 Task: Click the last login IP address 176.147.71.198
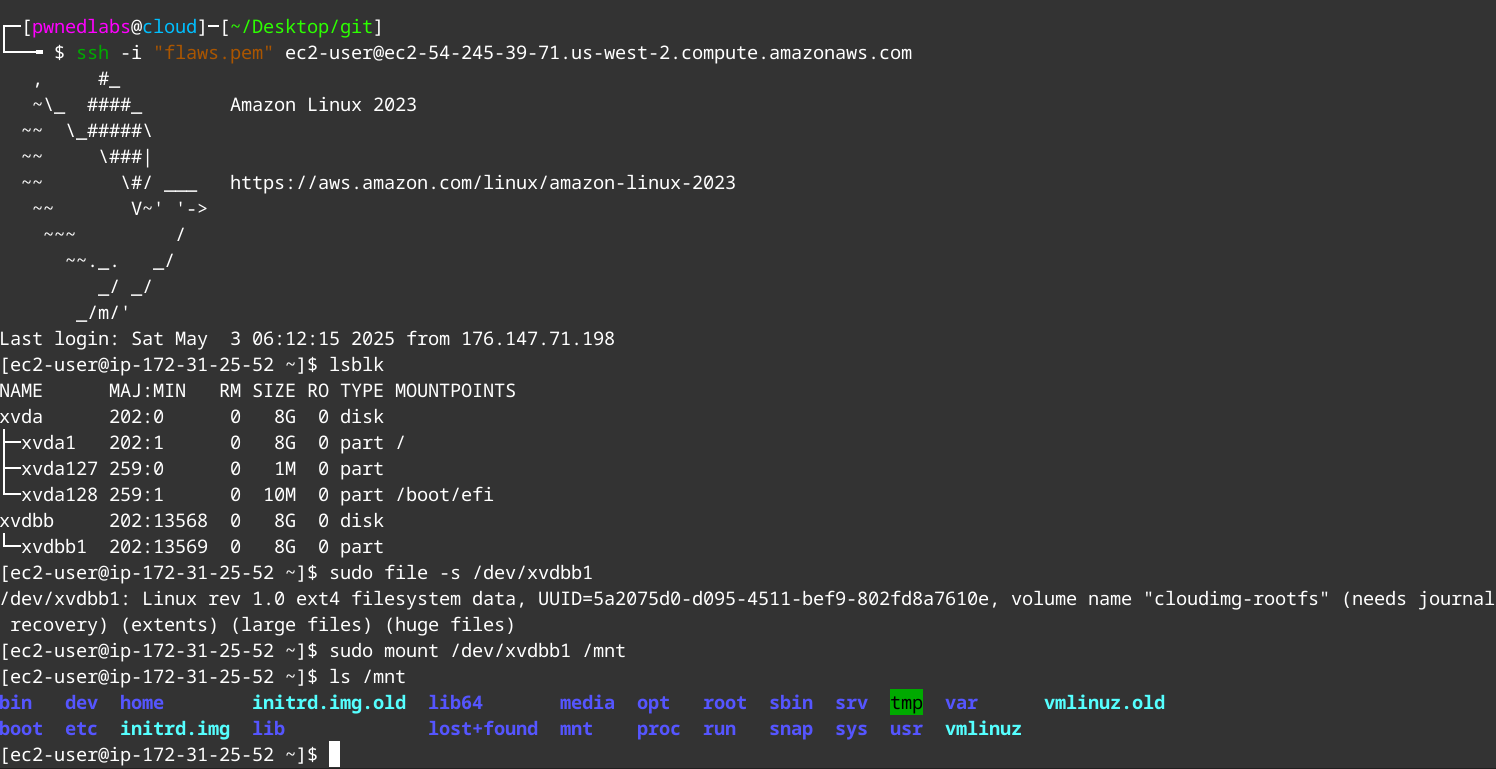(538, 339)
